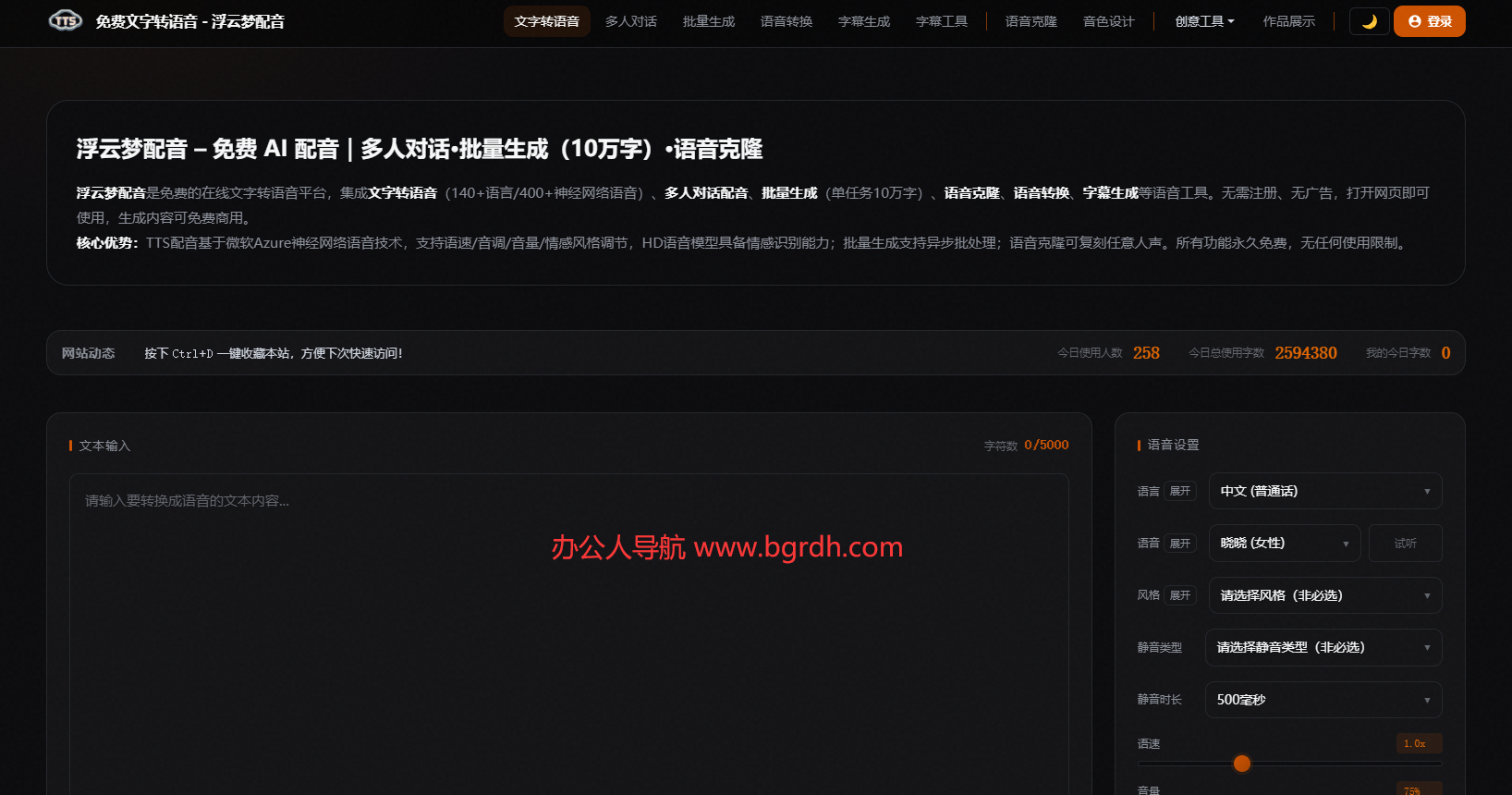This screenshot has width=1512, height=795.
Task: Expand the 创意工具 dropdown menu
Action: point(1204,21)
